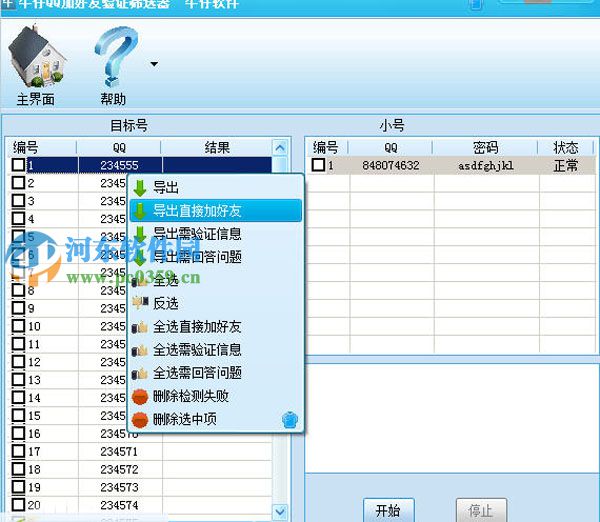Screen dimensions: 600x522
Task: Click red icon beside 删除检测失败
Action: (x=140, y=397)
